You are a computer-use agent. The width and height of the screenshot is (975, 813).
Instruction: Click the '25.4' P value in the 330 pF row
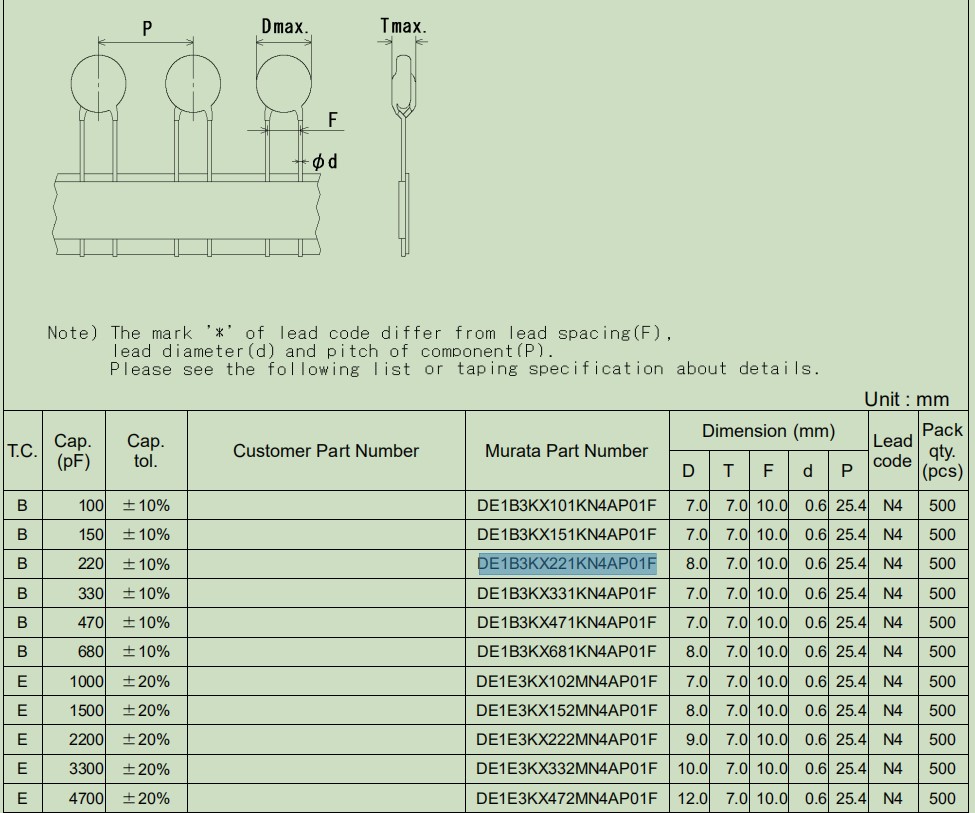(851, 593)
